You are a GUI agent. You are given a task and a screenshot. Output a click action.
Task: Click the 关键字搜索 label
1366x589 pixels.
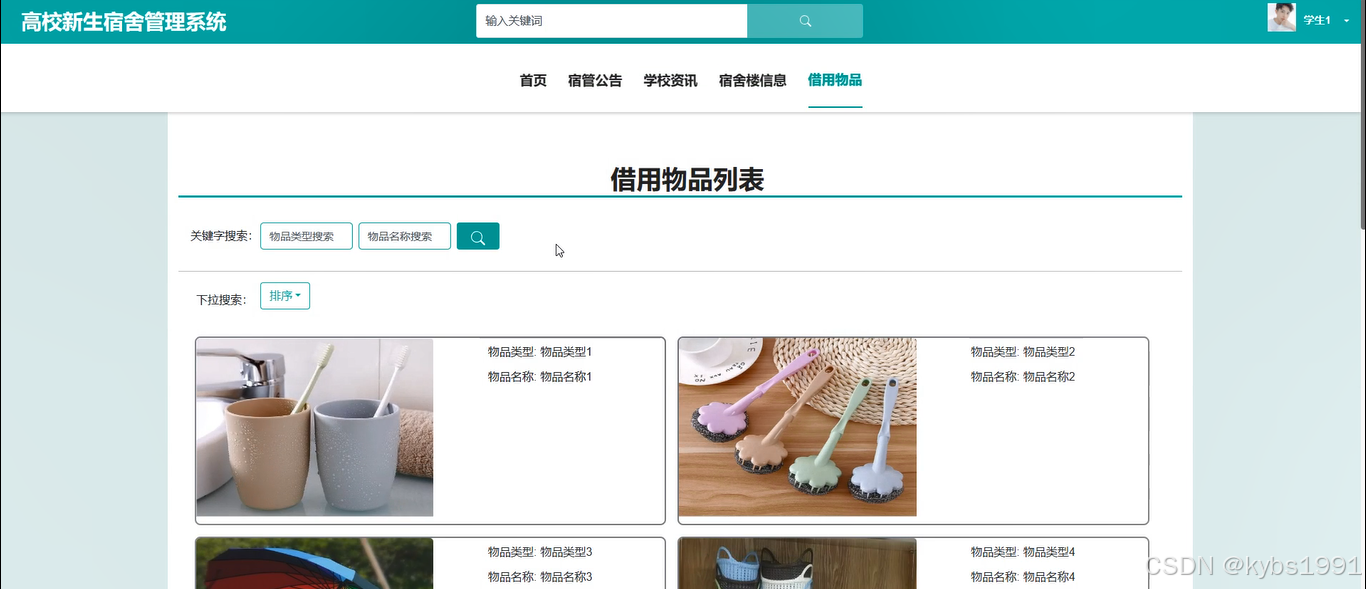pos(221,237)
